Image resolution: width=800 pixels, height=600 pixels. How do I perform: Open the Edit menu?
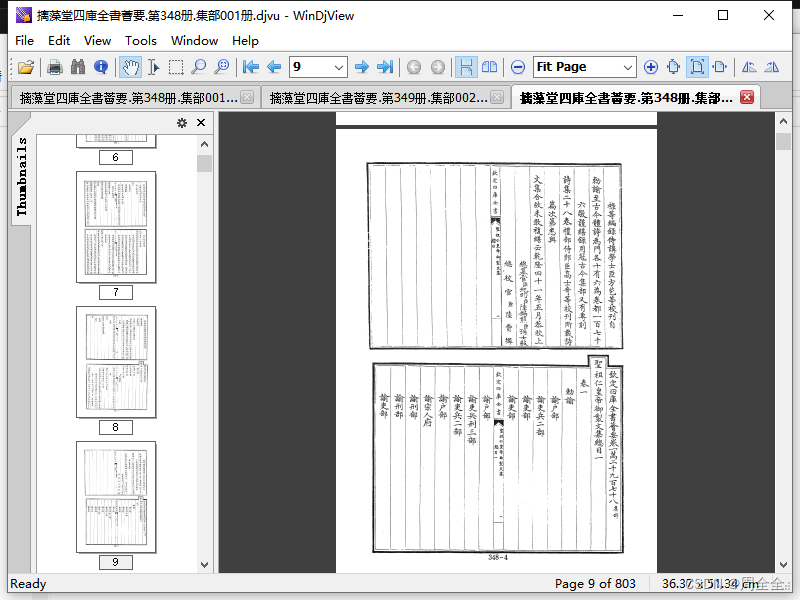pyautogui.click(x=59, y=40)
